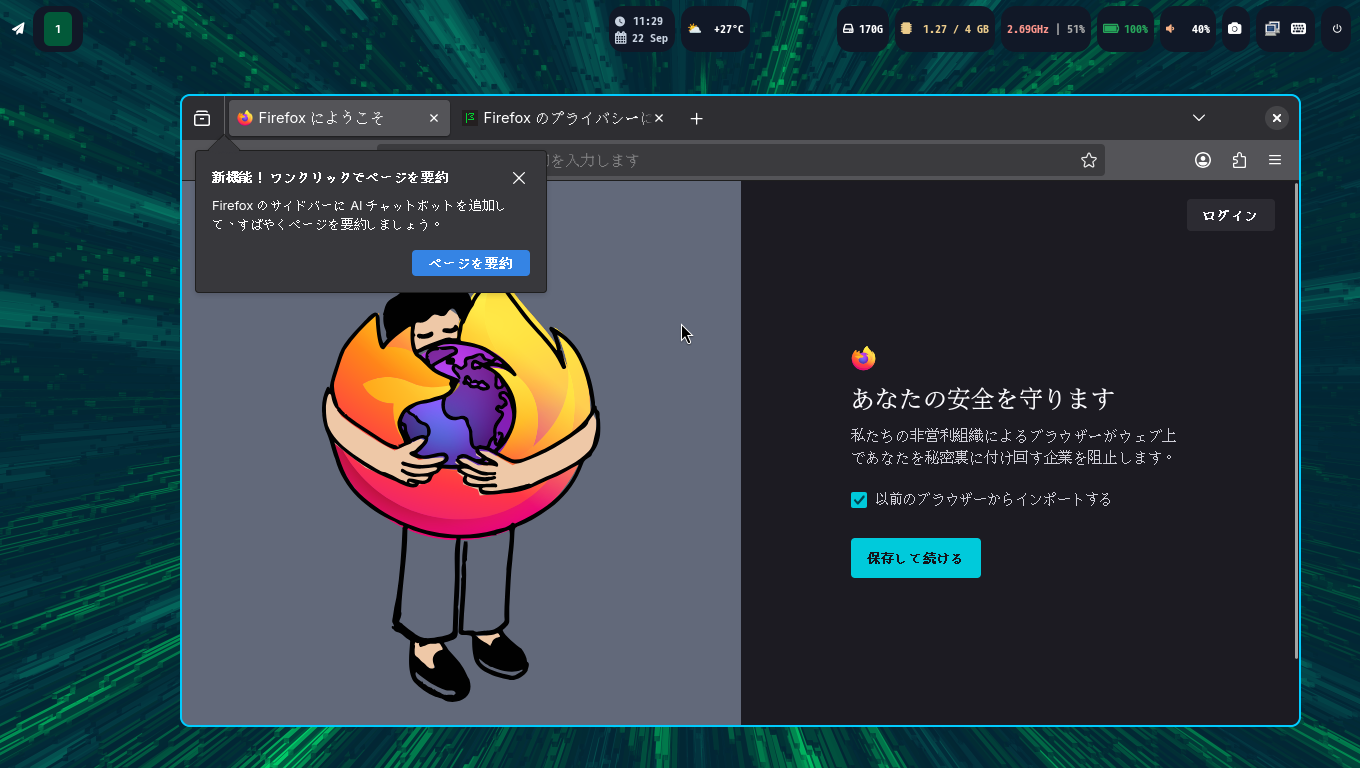1360x768 pixels.
Task: Click the 40% volume indicator
Action: click(x=1188, y=29)
